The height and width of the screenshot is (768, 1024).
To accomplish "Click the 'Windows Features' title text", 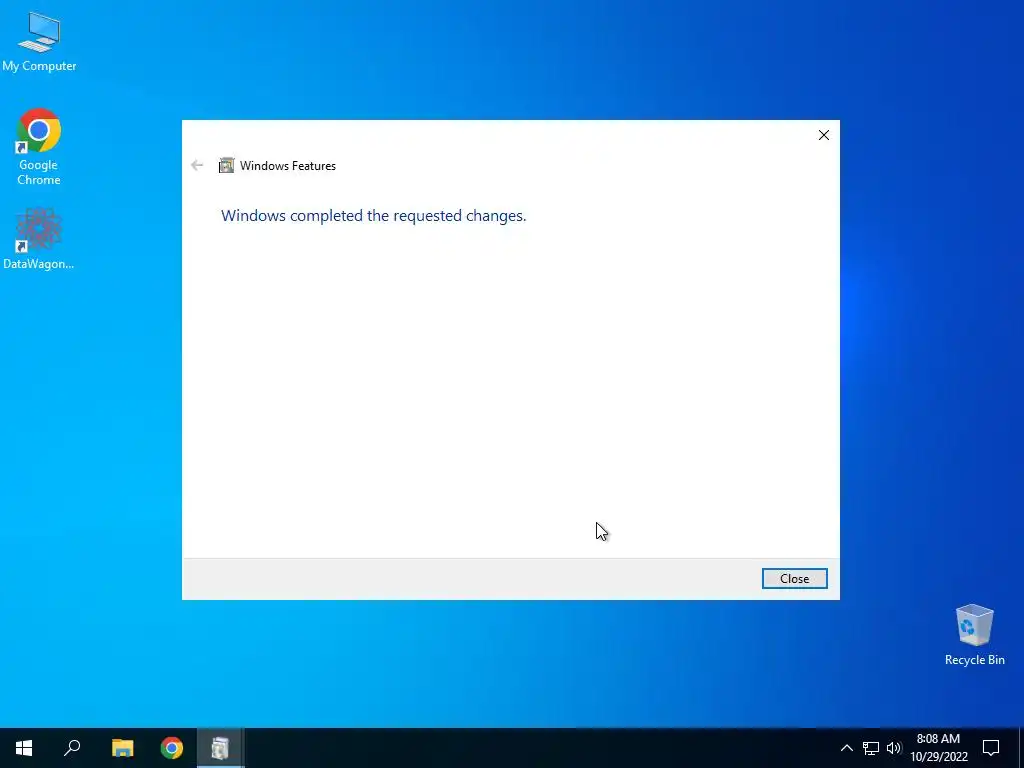I will pyautogui.click(x=288, y=166).
